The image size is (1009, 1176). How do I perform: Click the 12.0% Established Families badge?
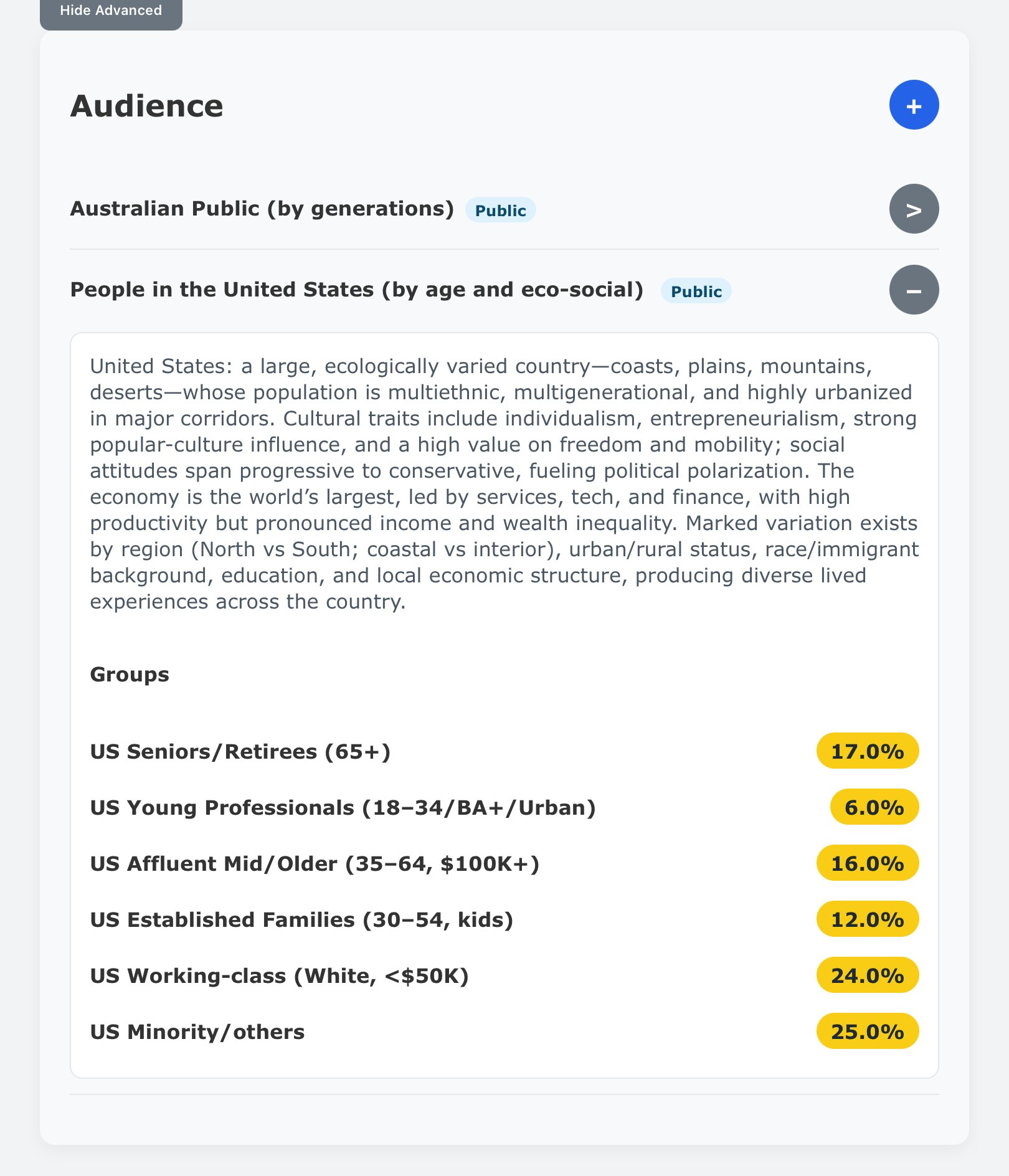[x=867, y=919]
